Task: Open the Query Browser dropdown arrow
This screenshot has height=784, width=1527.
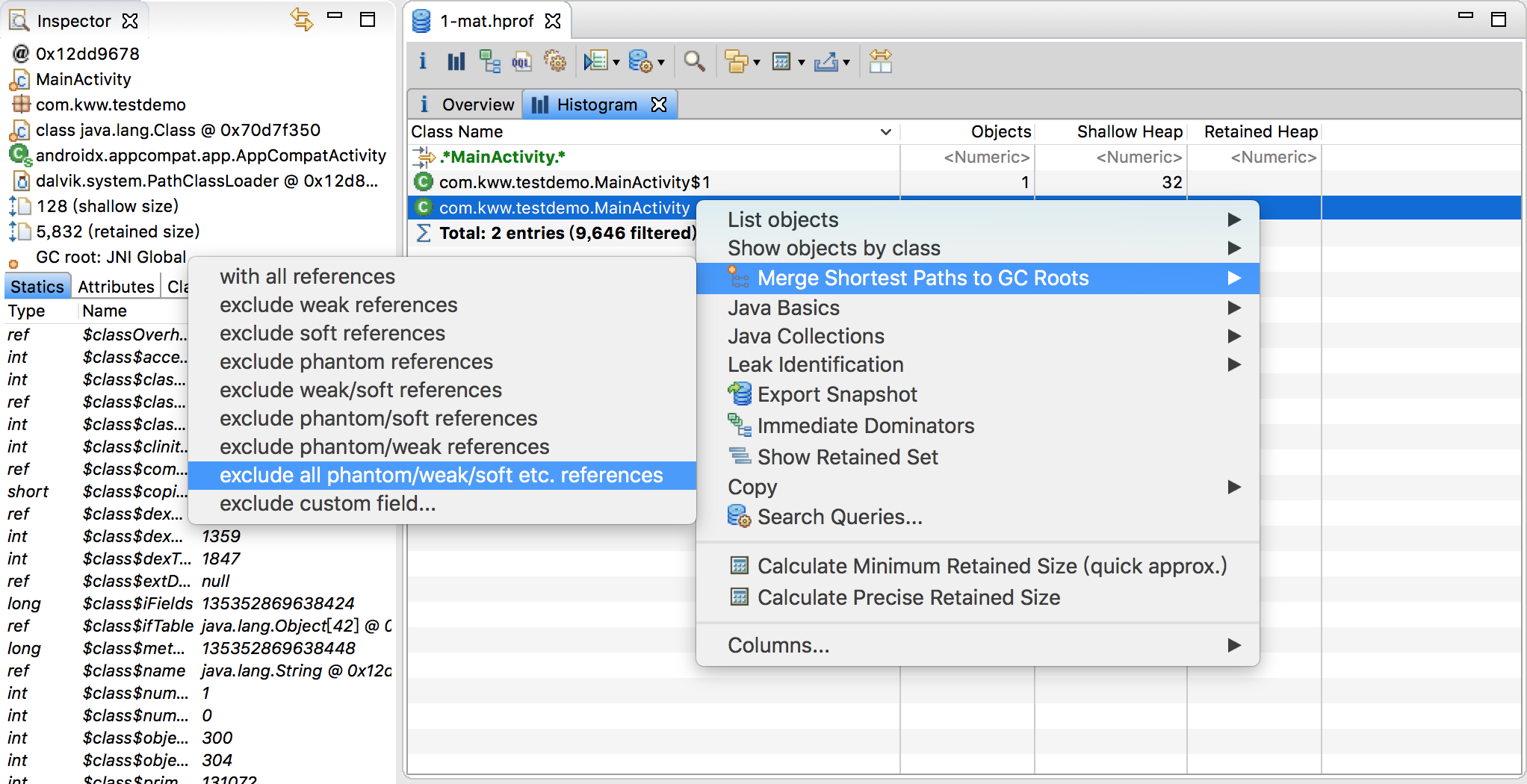Action: click(661, 63)
